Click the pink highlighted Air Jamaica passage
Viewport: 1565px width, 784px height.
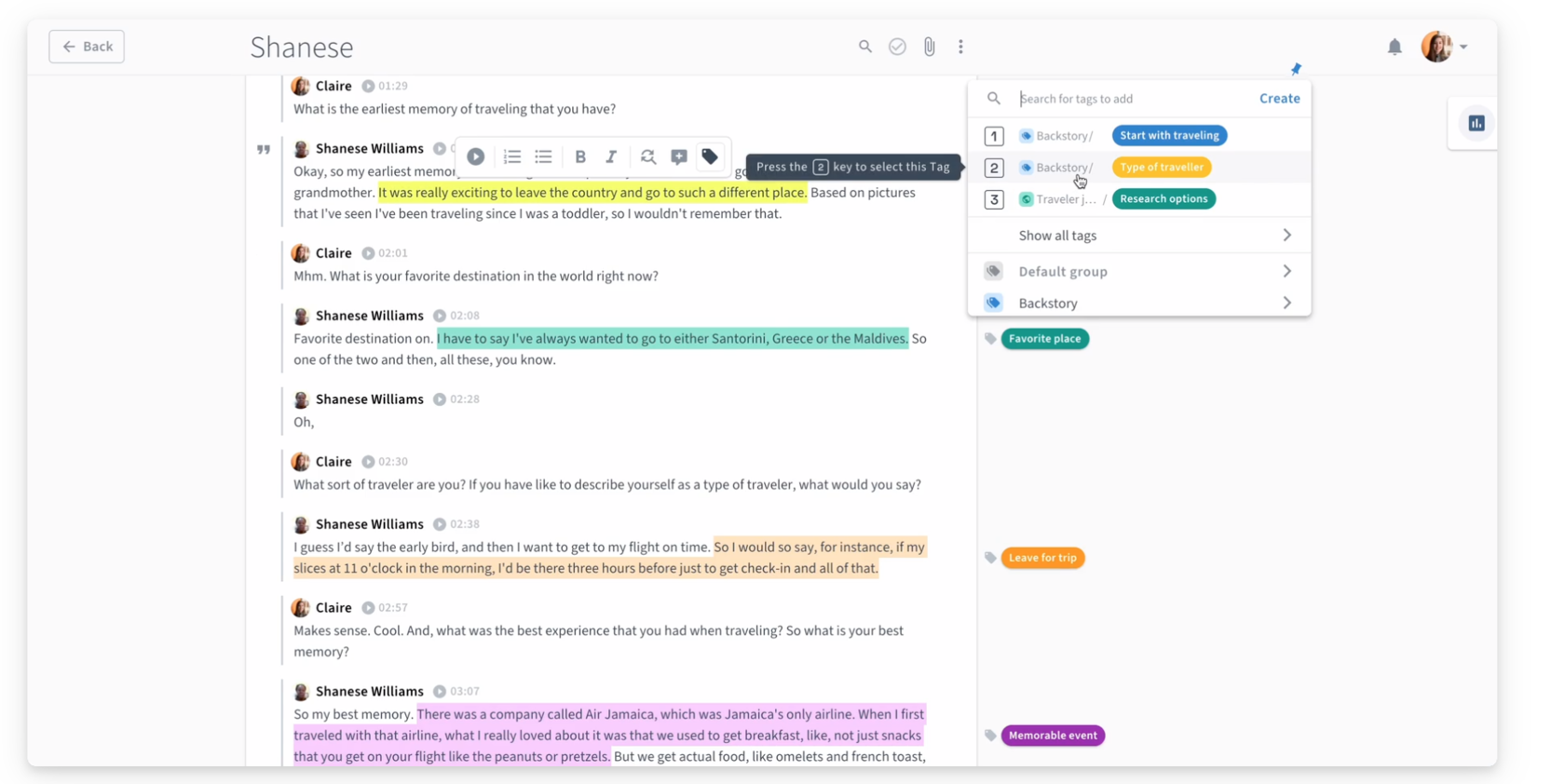[x=609, y=736]
